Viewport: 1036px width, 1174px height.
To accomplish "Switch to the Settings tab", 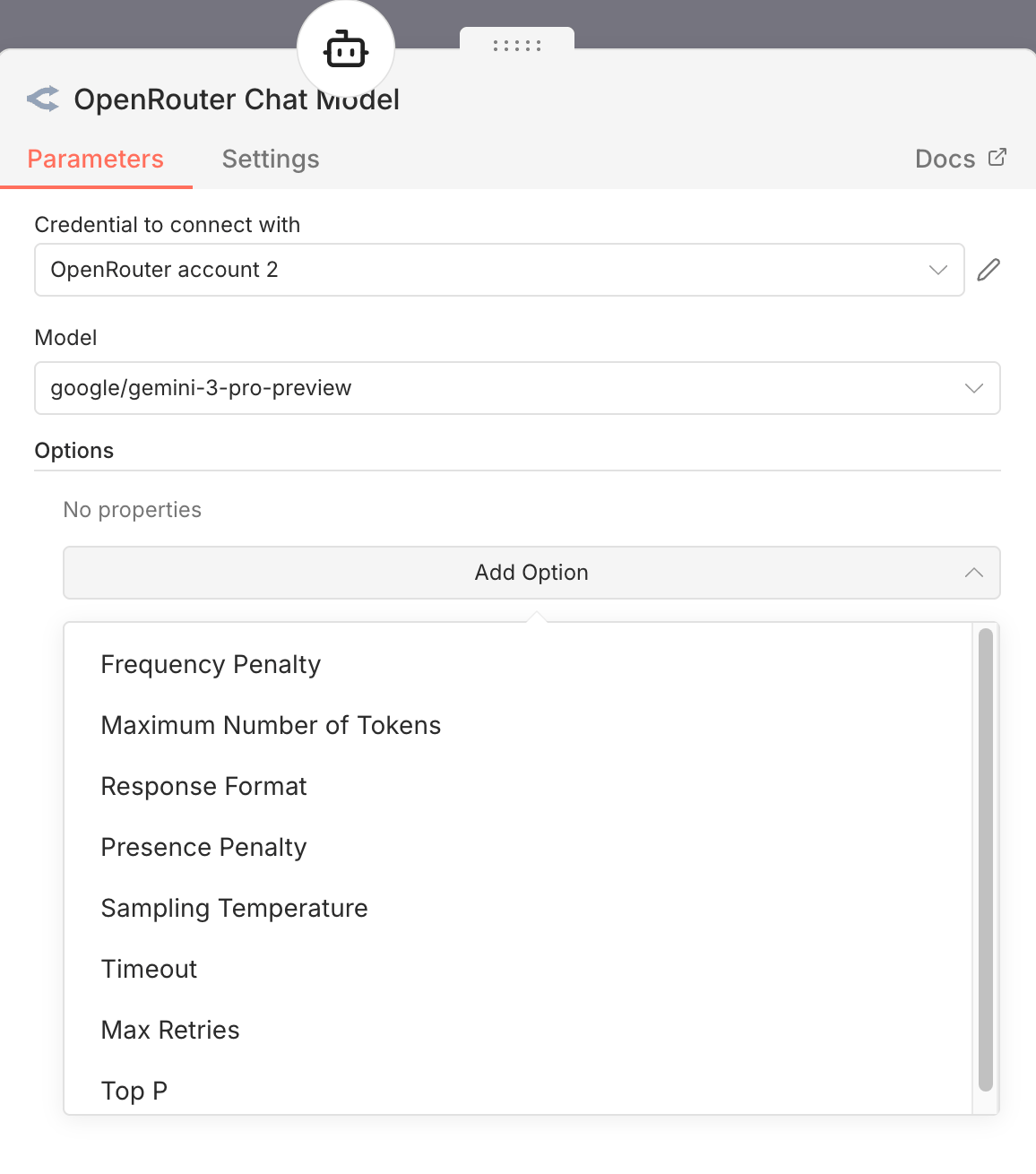I will pyautogui.click(x=270, y=159).
